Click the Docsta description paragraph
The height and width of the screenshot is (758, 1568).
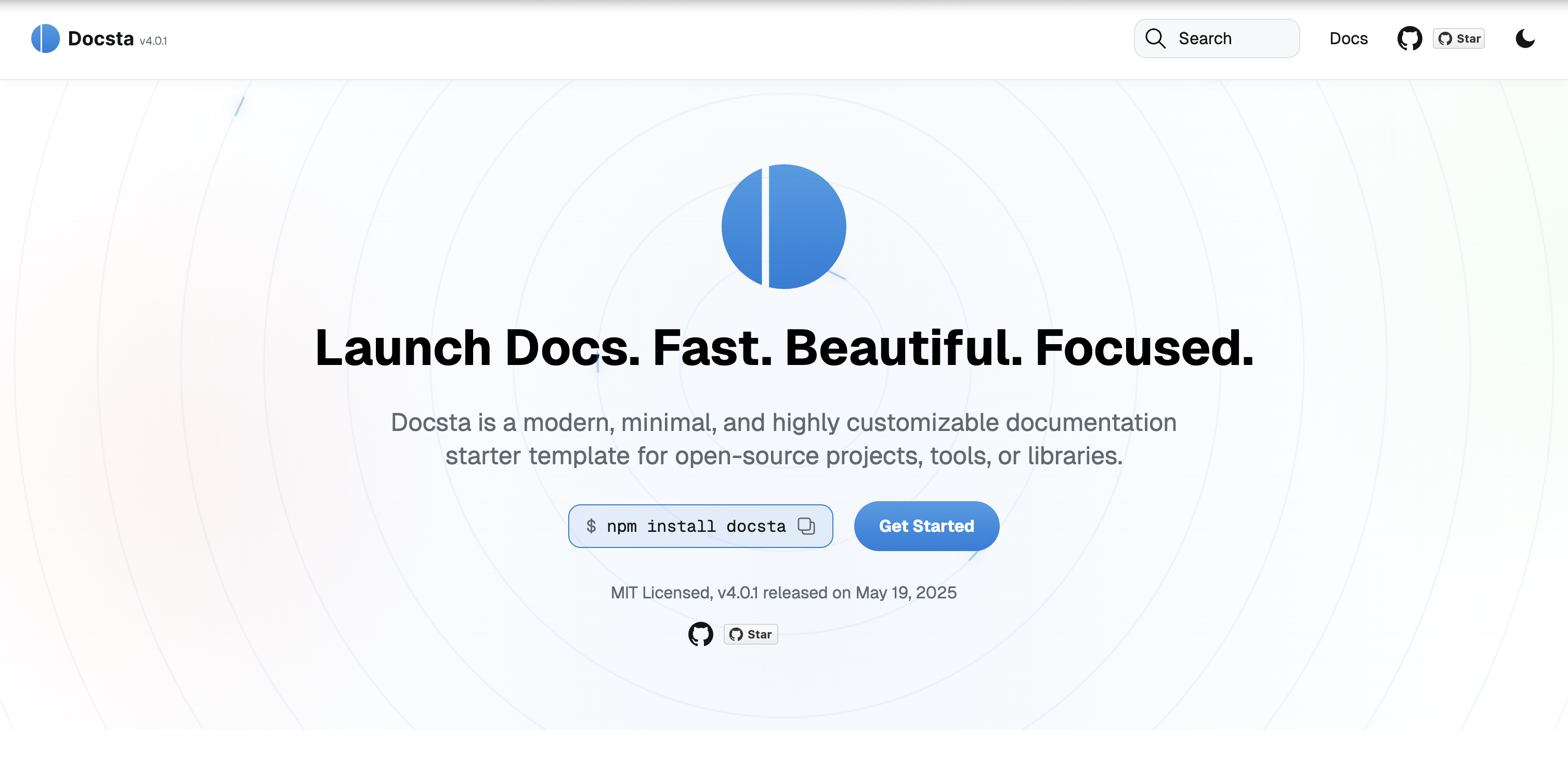[783, 439]
